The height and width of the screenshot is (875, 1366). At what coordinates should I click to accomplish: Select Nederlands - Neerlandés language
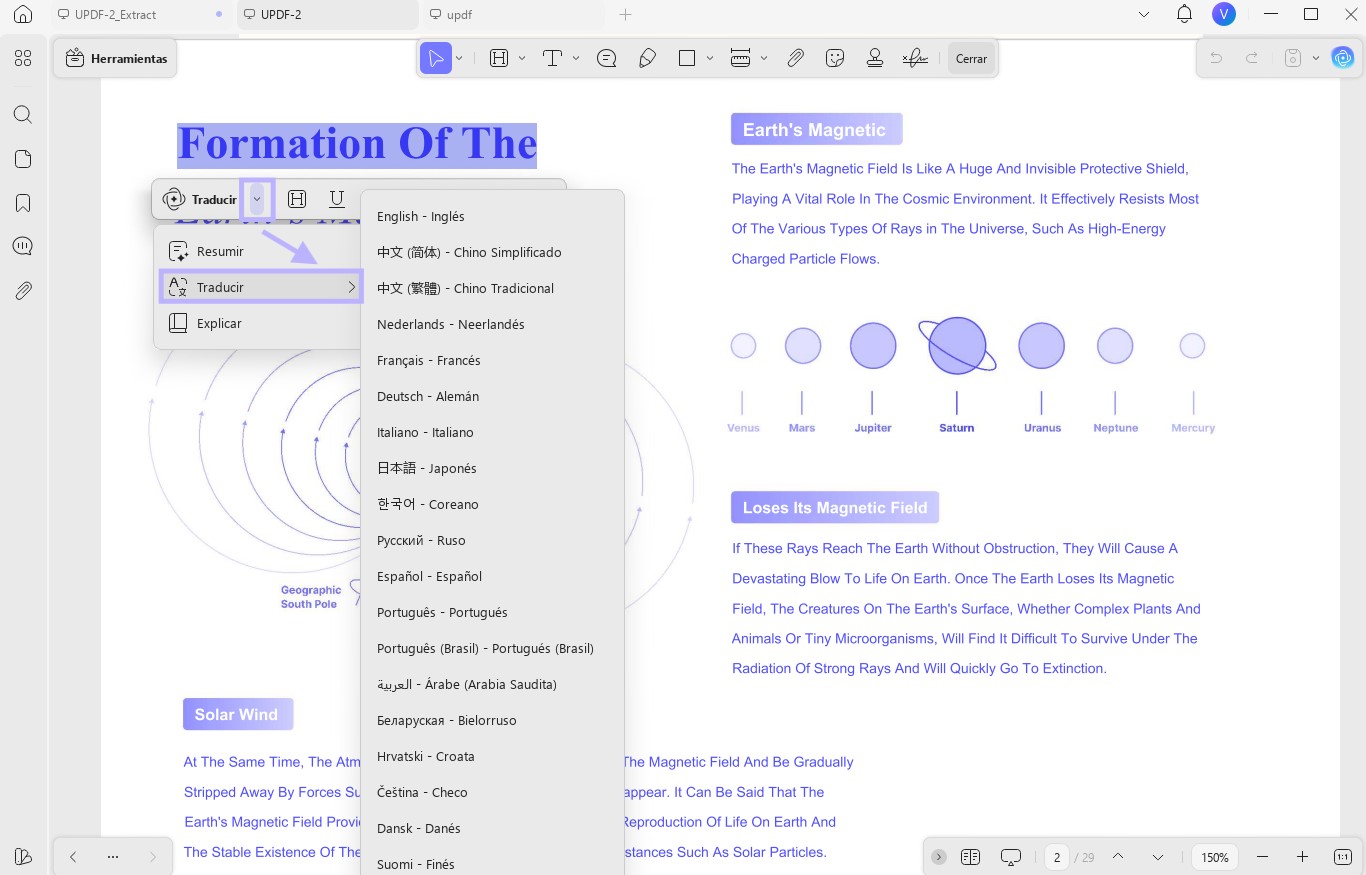point(492,324)
